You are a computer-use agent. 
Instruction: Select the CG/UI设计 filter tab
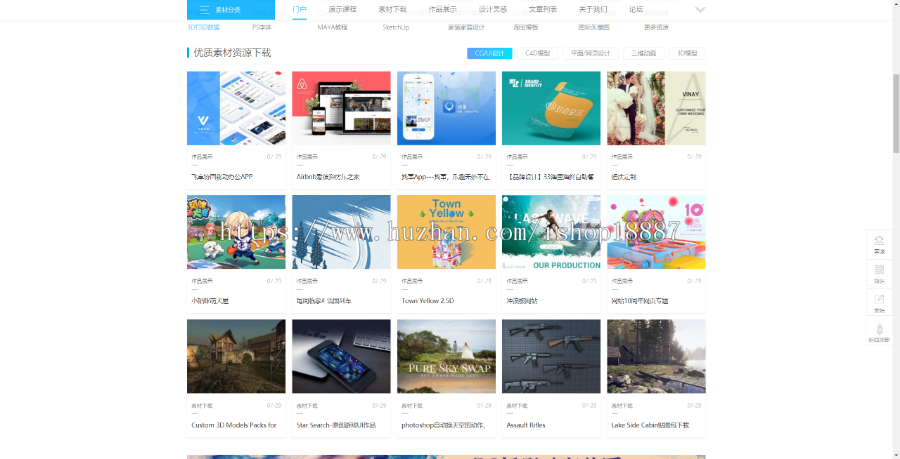pos(489,53)
